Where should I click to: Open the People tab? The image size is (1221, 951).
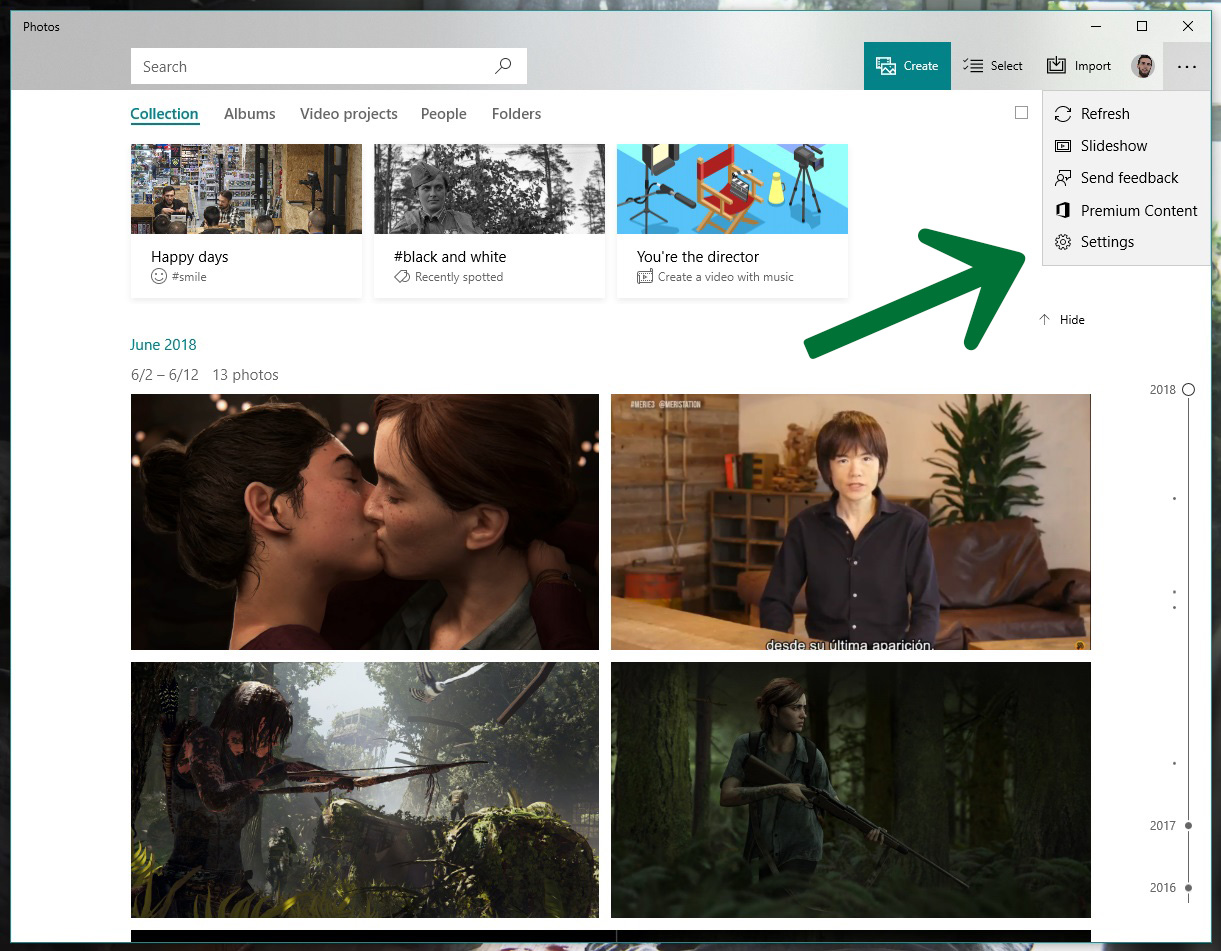443,114
